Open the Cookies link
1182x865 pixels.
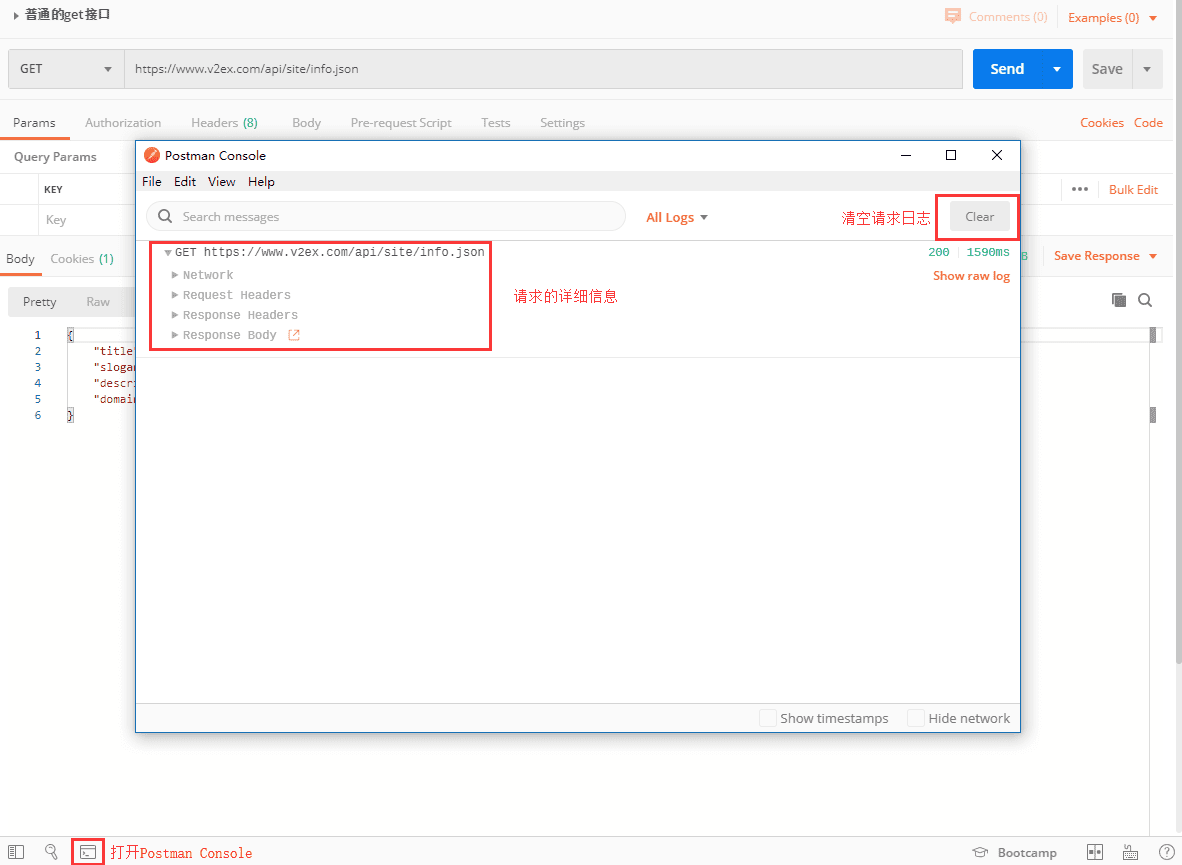point(1101,122)
